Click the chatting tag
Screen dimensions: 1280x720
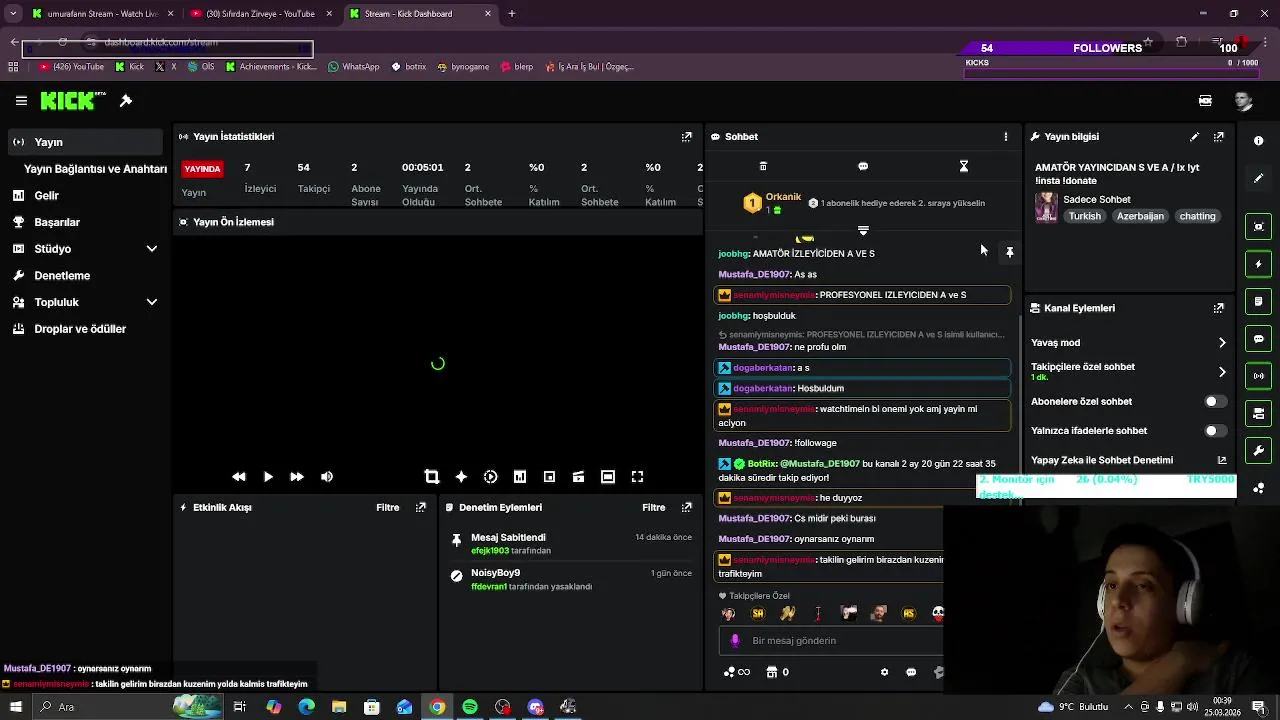click(x=1197, y=216)
